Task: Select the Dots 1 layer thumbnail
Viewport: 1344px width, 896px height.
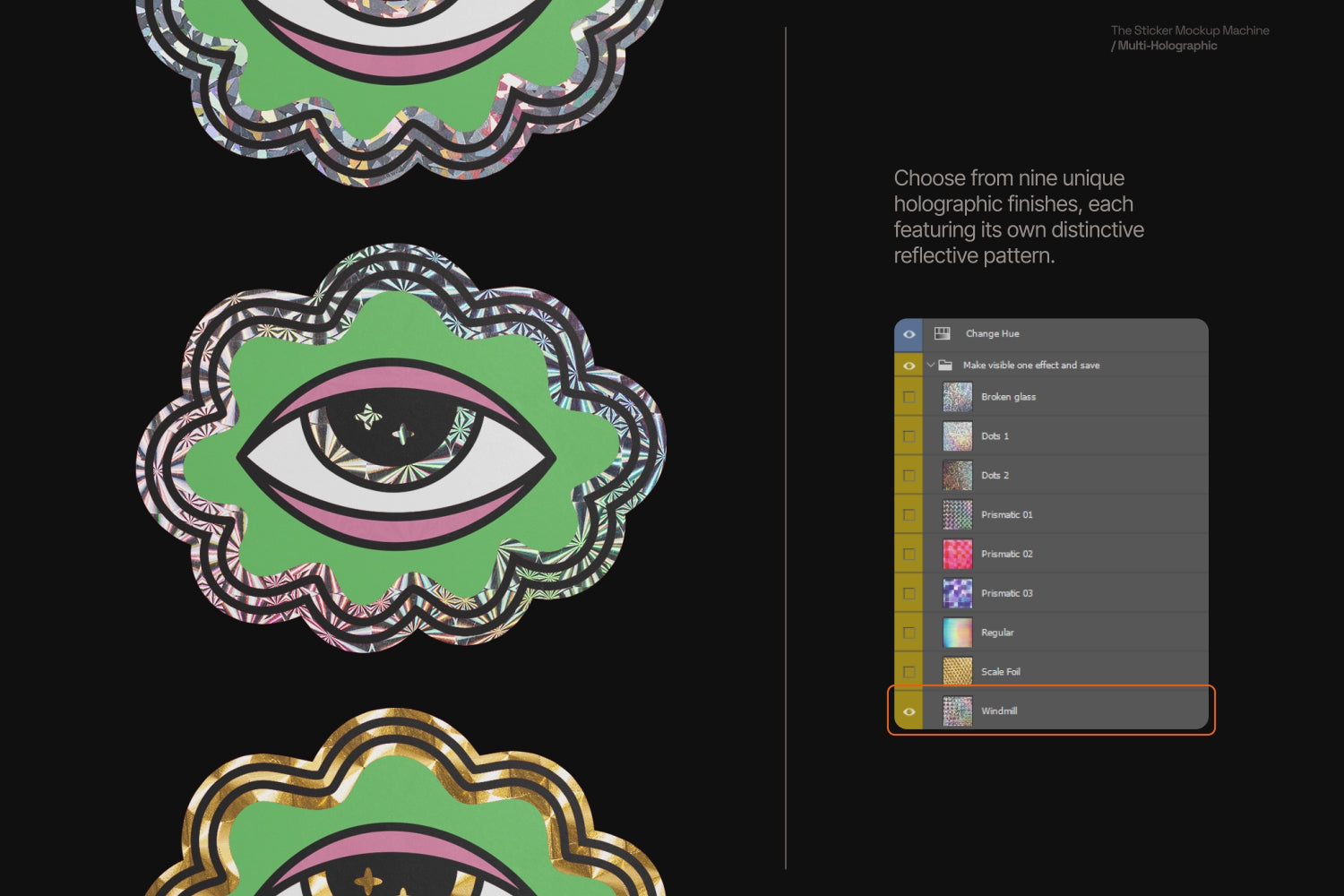Action: click(x=958, y=436)
